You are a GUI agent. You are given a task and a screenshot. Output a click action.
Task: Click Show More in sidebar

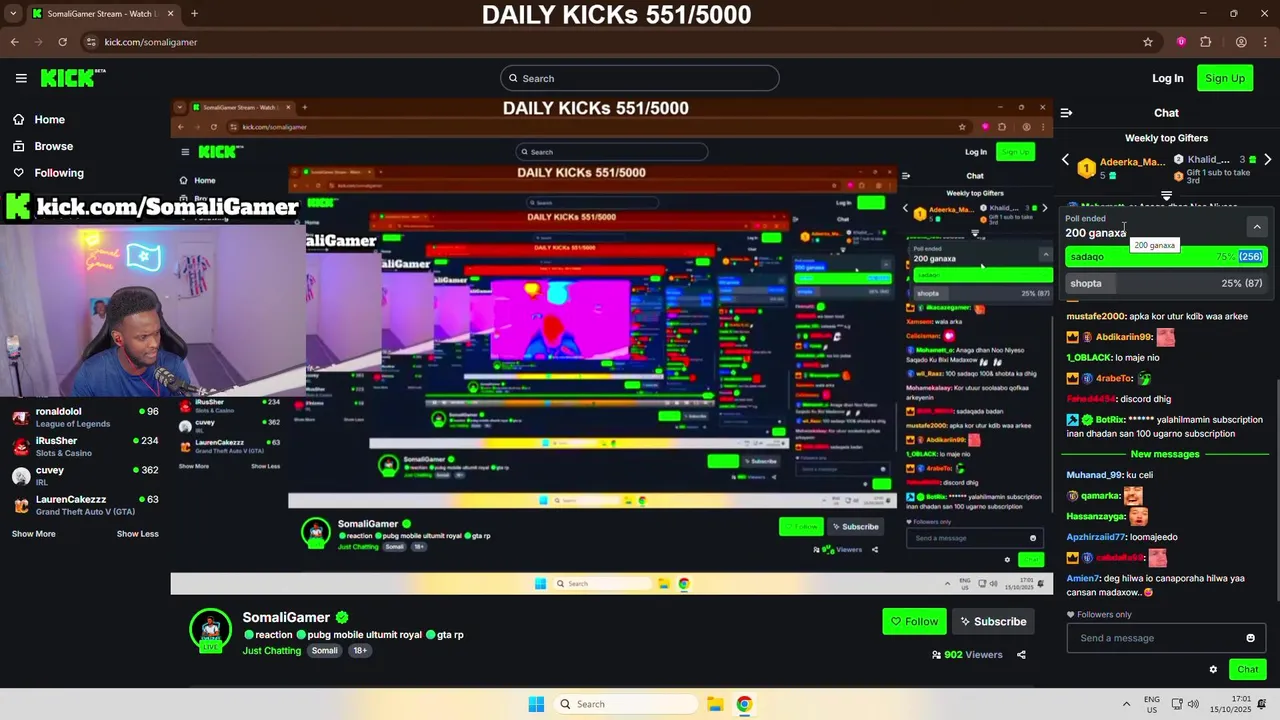[33, 534]
